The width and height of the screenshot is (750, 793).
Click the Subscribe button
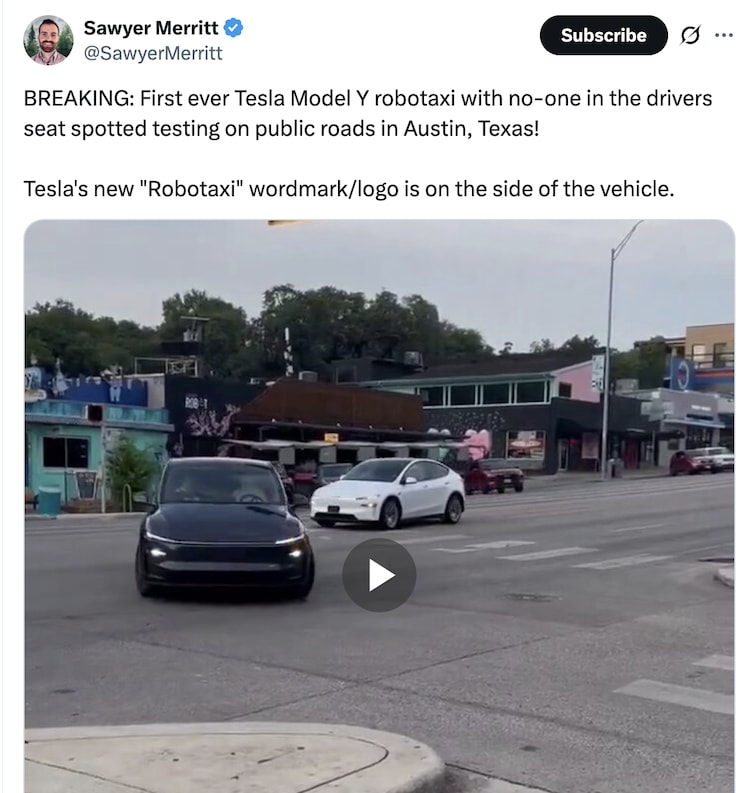point(603,35)
